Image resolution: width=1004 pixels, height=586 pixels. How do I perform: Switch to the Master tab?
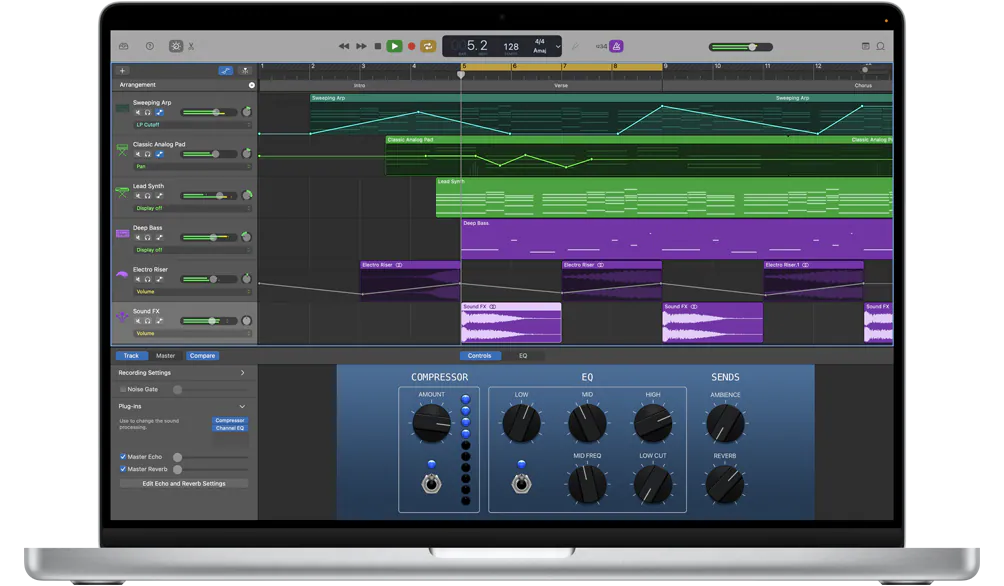(x=165, y=355)
